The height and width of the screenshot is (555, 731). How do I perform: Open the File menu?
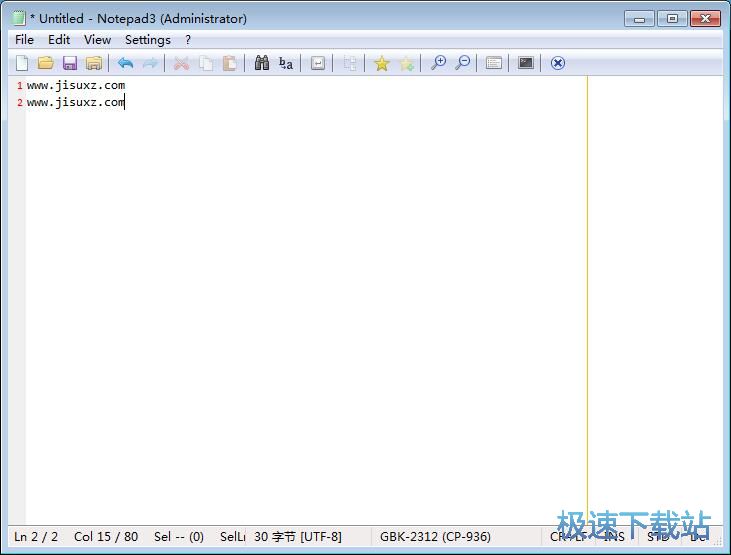[25, 40]
